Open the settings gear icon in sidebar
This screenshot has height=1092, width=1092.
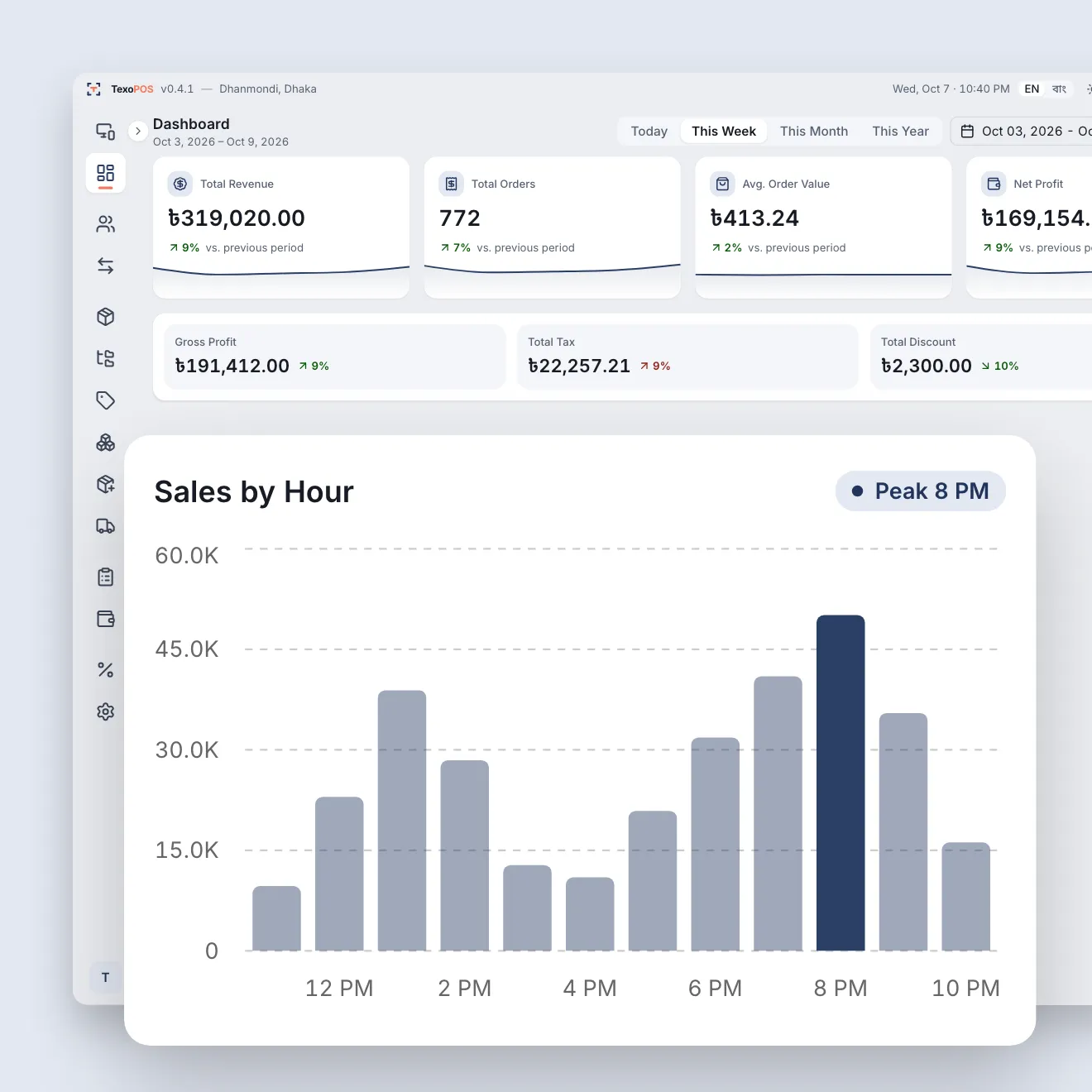click(x=105, y=711)
